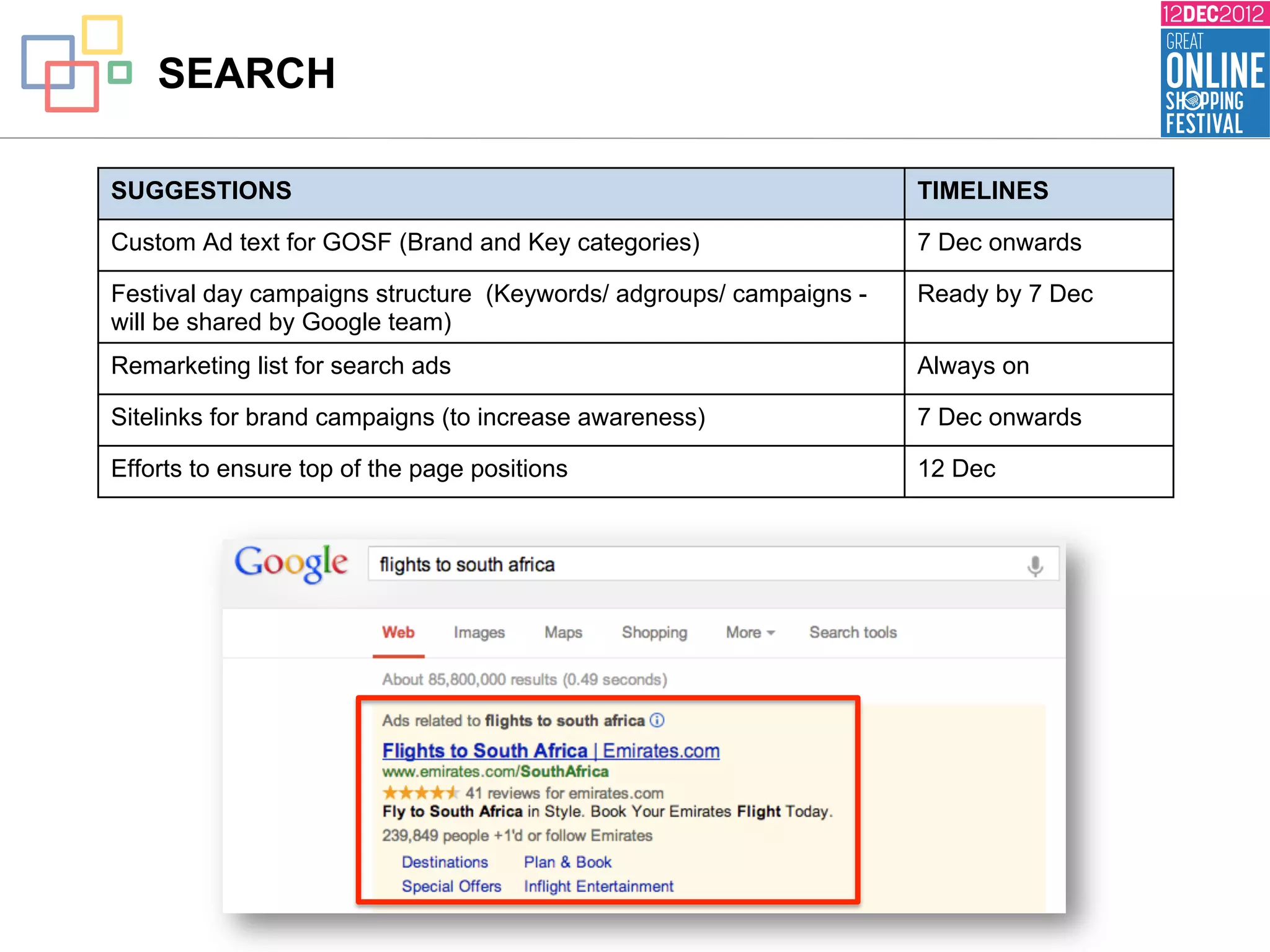This screenshot has height=952, width=1270.
Task: Click the Great Online Shopping Festival logo
Action: pos(1214,69)
